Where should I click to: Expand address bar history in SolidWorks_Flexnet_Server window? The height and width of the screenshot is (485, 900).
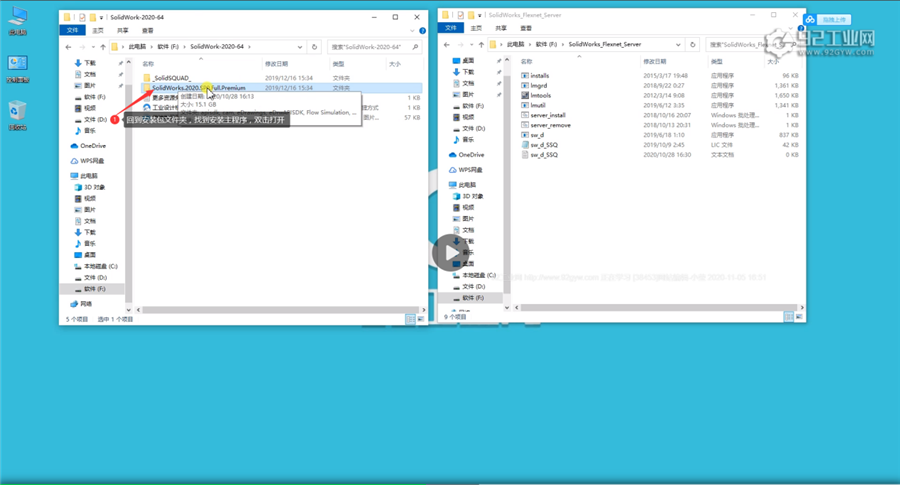[678, 44]
